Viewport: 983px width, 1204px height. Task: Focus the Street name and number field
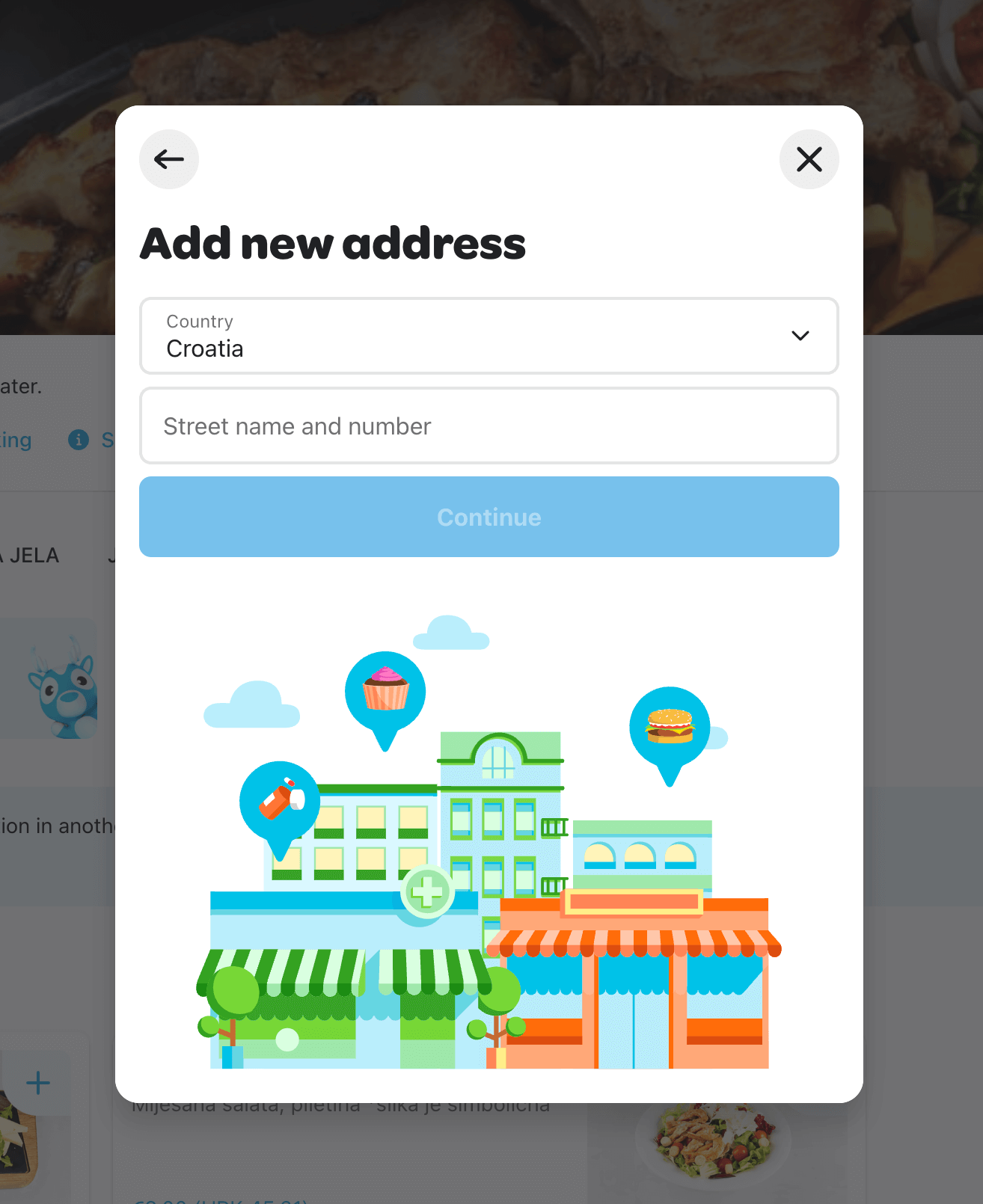click(489, 426)
